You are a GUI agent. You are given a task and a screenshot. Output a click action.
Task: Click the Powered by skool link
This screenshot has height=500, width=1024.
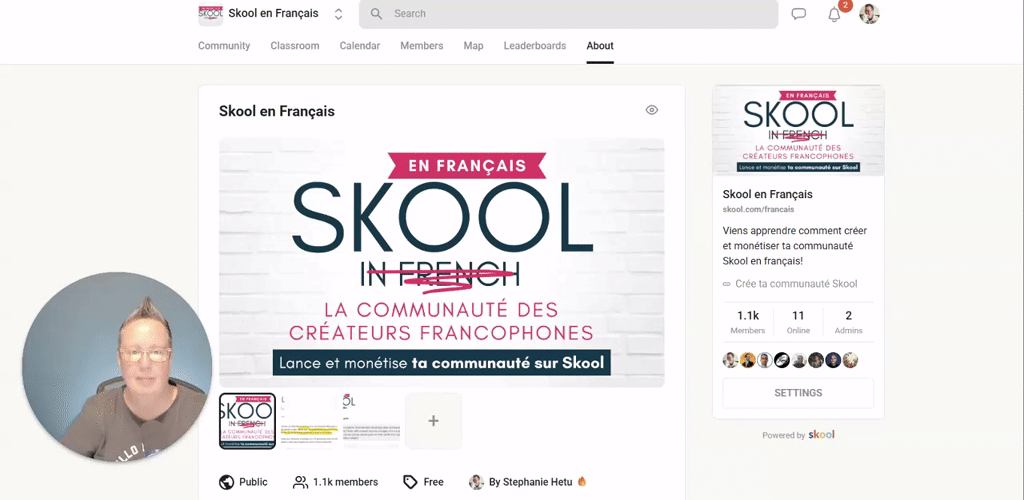point(798,435)
